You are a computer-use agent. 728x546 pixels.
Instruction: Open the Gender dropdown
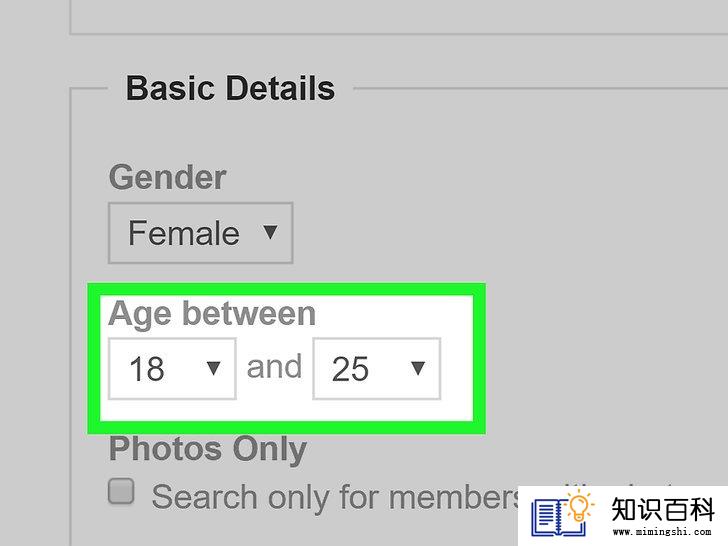click(x=201, y=233)
